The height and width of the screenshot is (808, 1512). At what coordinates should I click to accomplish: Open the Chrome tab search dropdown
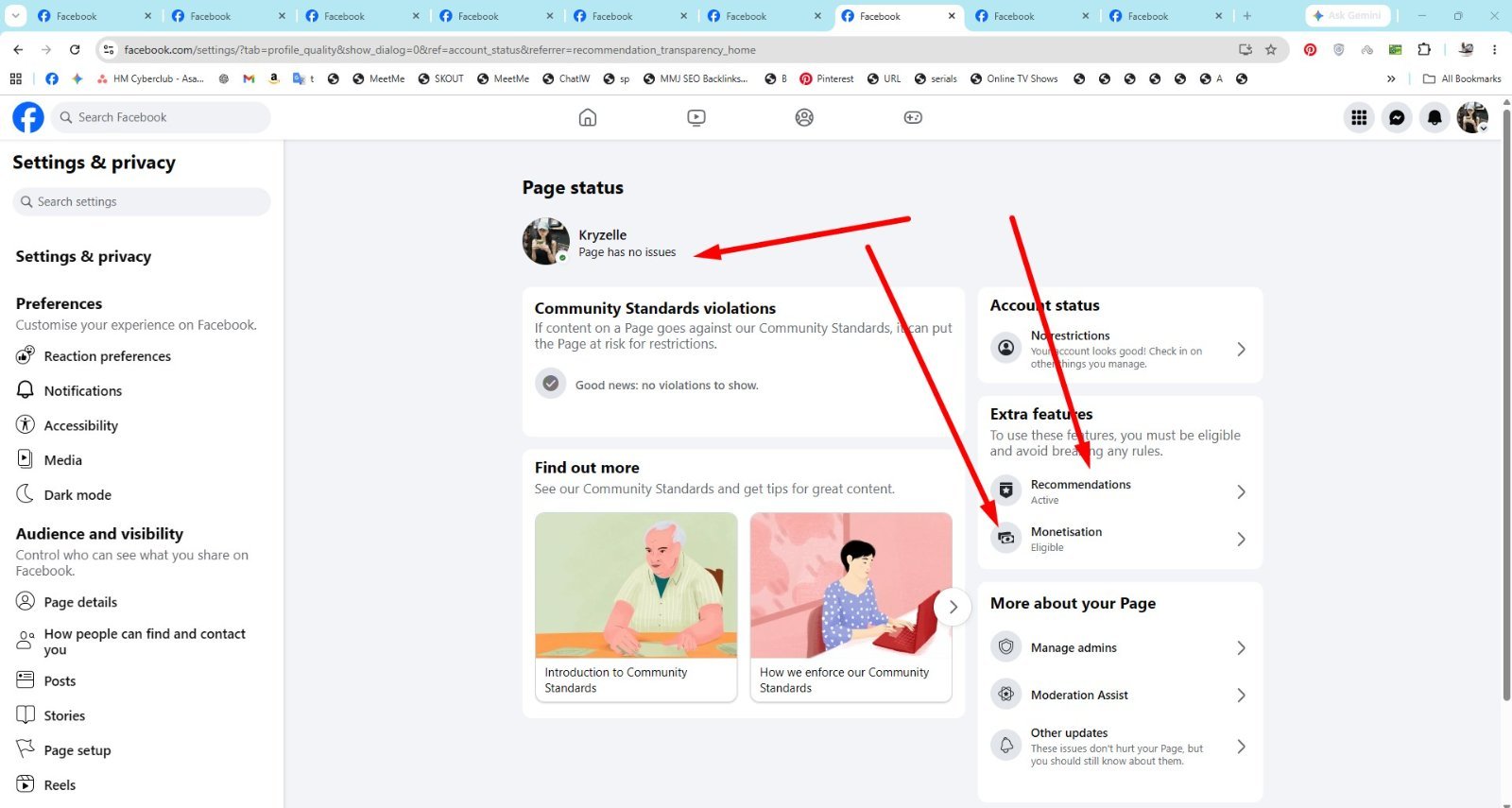(x=15, y=16)
